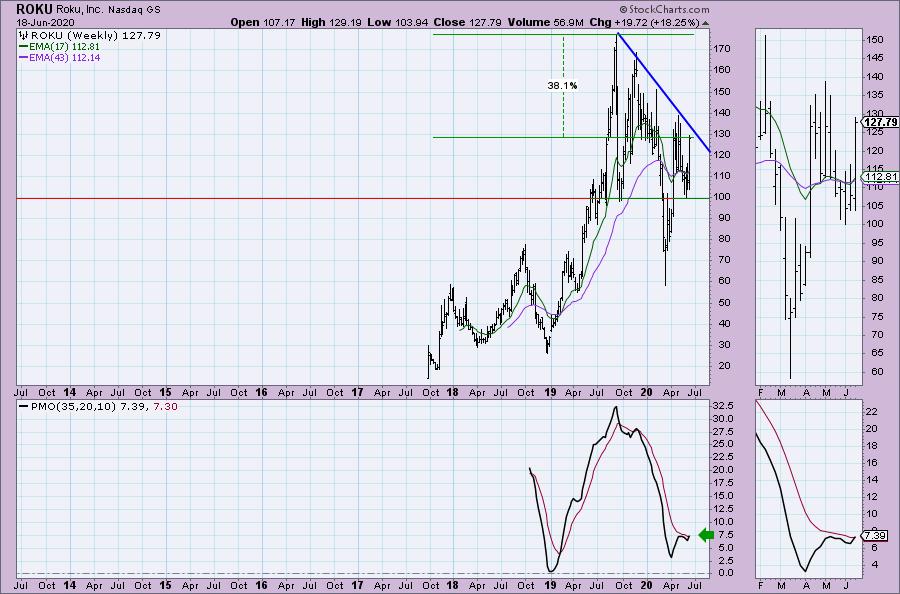Viewport: 900px width, 594px height.
Task: Click the '38.1%' retracement label
Action: [562, 86]
